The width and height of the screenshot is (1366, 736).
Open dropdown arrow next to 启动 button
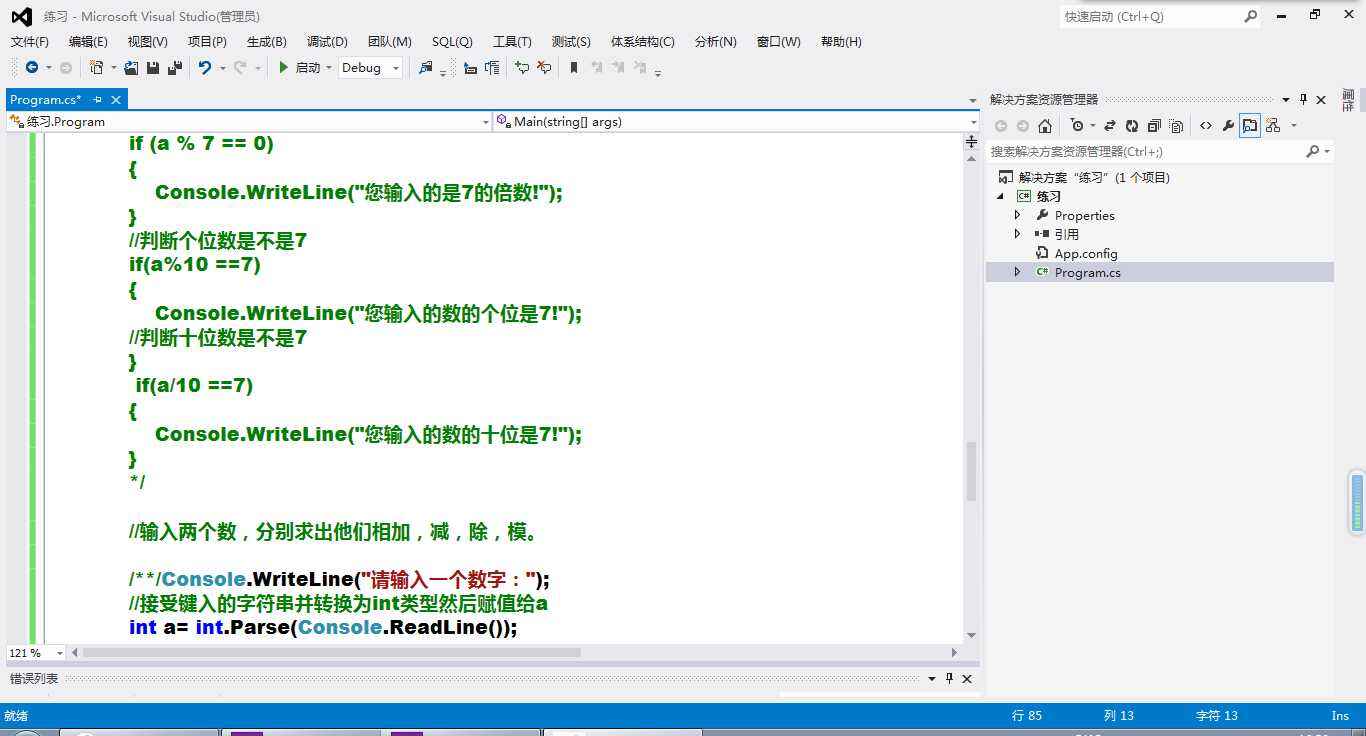click(x=328, y=68)
